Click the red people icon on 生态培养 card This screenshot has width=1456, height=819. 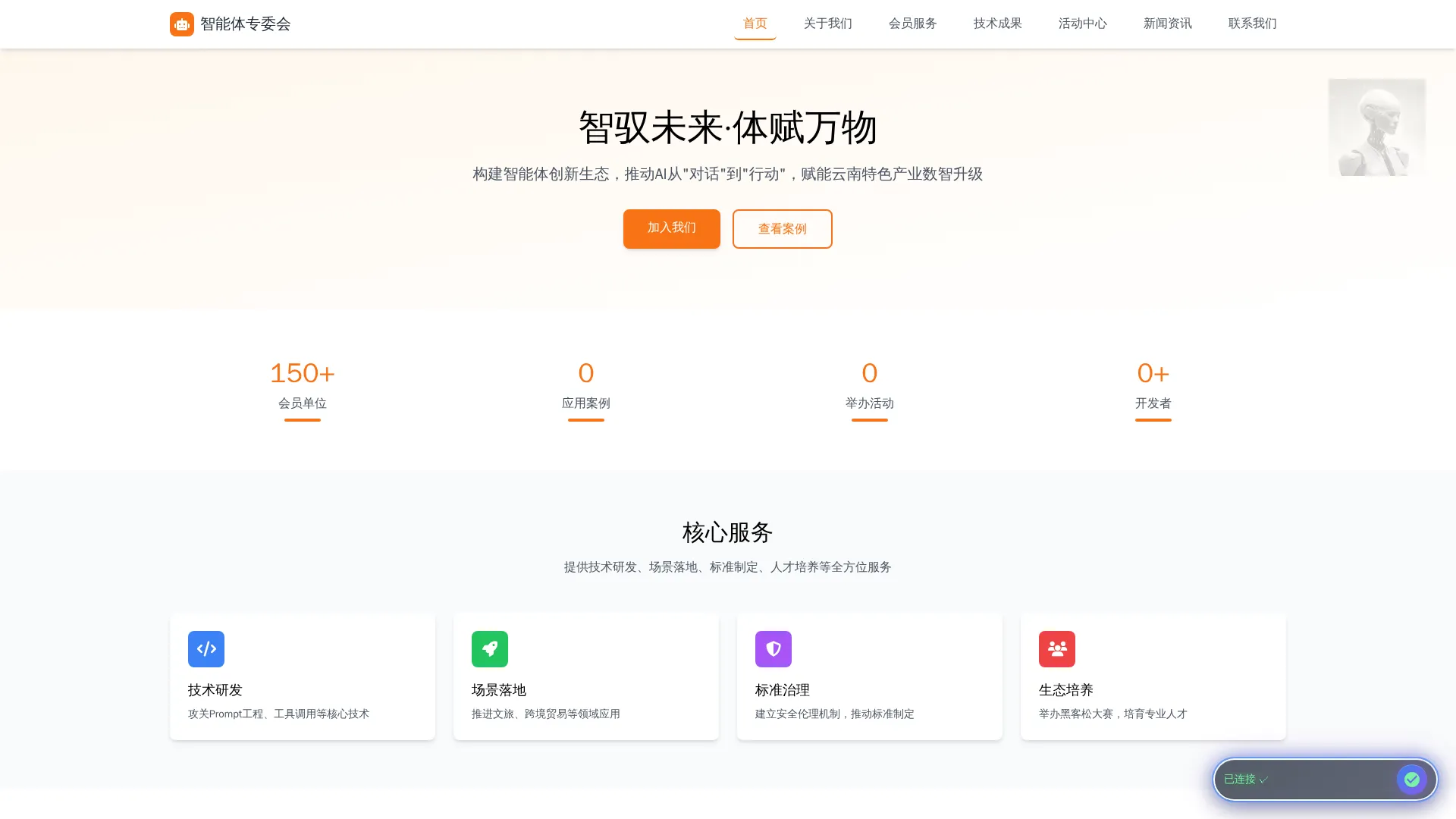[1056, 648]
